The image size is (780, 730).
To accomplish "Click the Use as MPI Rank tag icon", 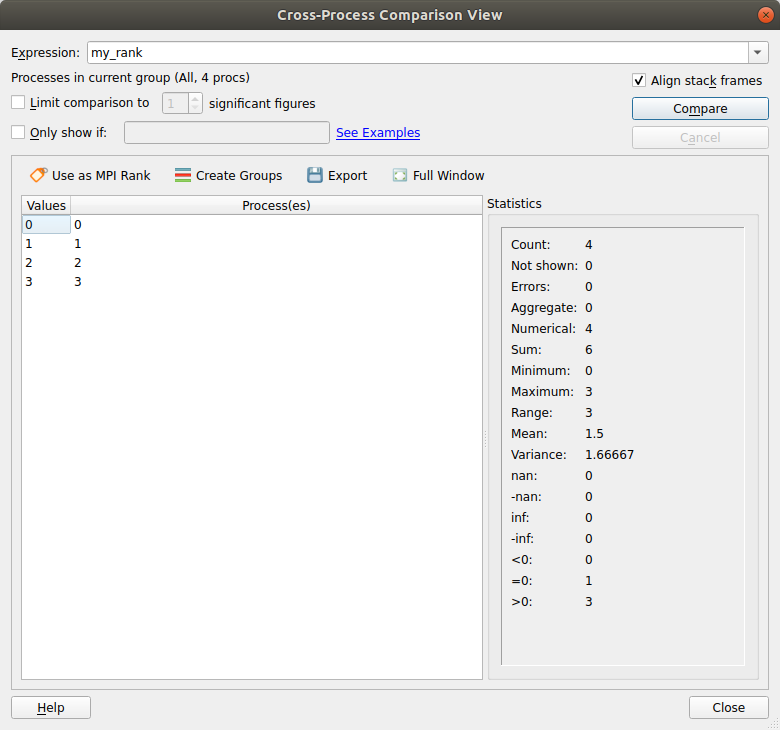I will pyautogui.click(x=39, y=175).
